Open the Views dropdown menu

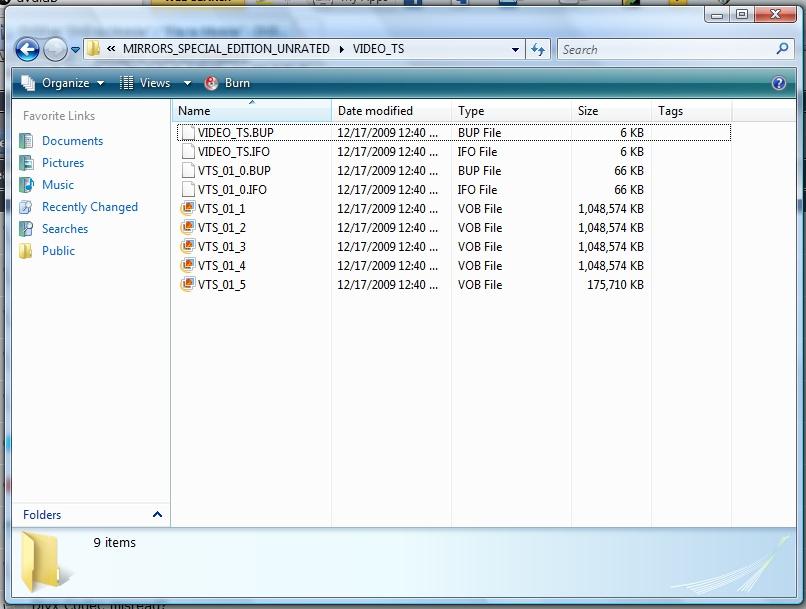click(x=145, y=83)
